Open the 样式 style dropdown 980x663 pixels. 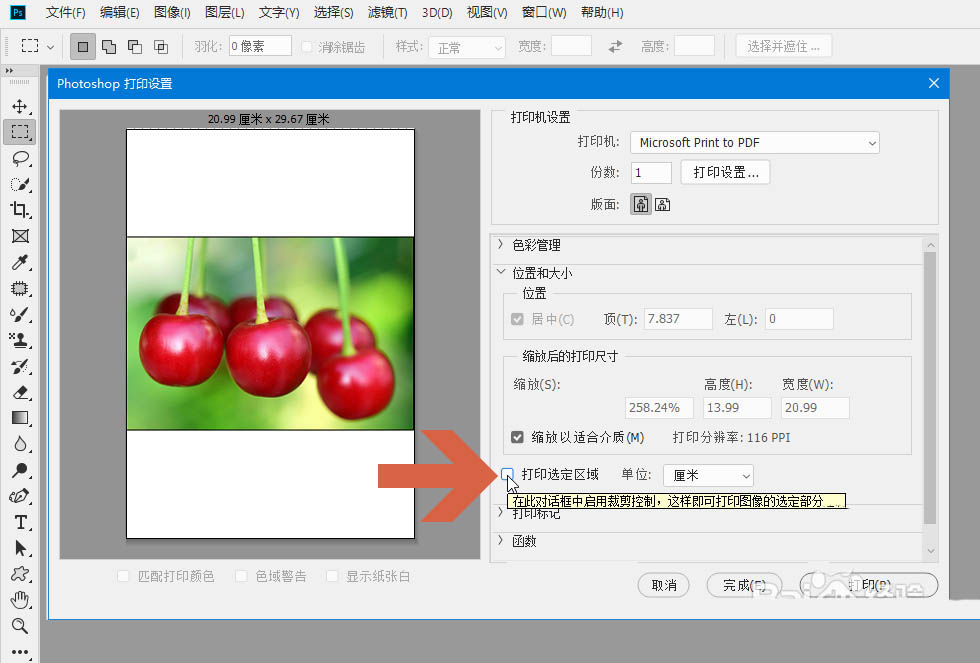point(467,47)
